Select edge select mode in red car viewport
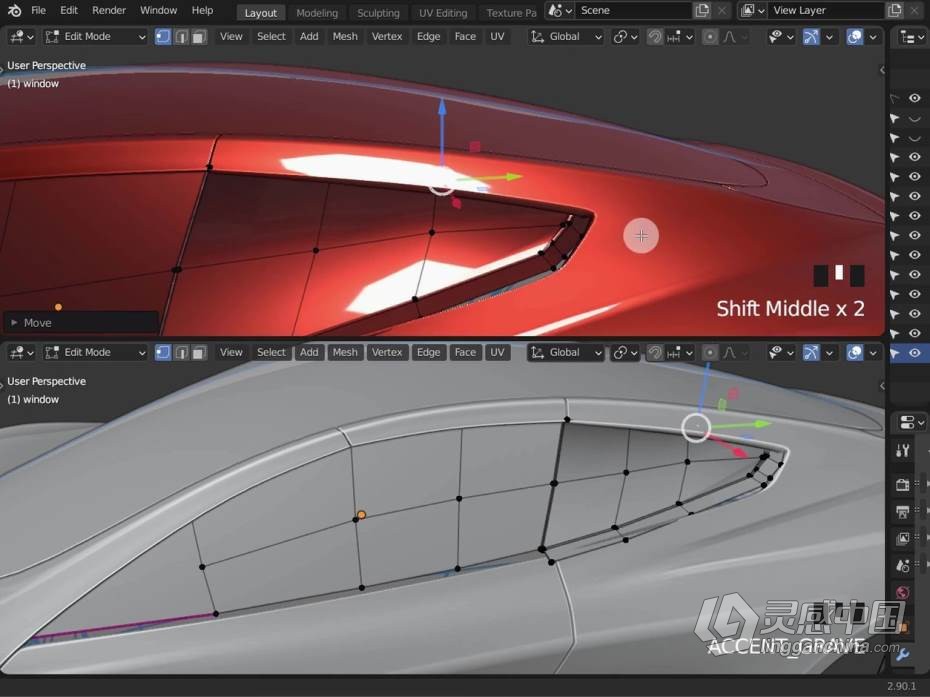Image resolution: width=930 pixels, height=697 pixels. coord(181,37)
